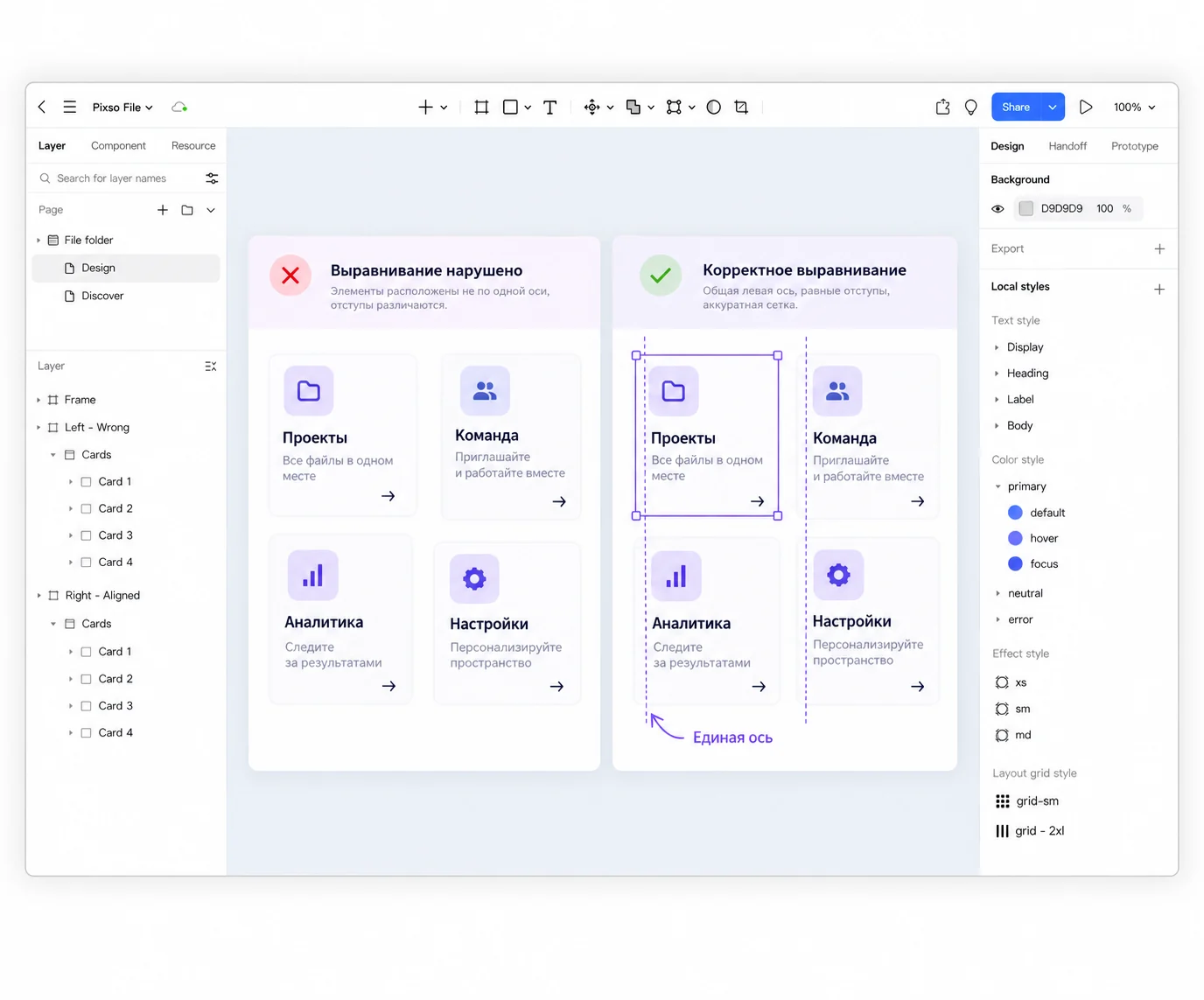The image size is (1204, 1000).
Task: Go back using the left chevron
Action: point(42,107)
